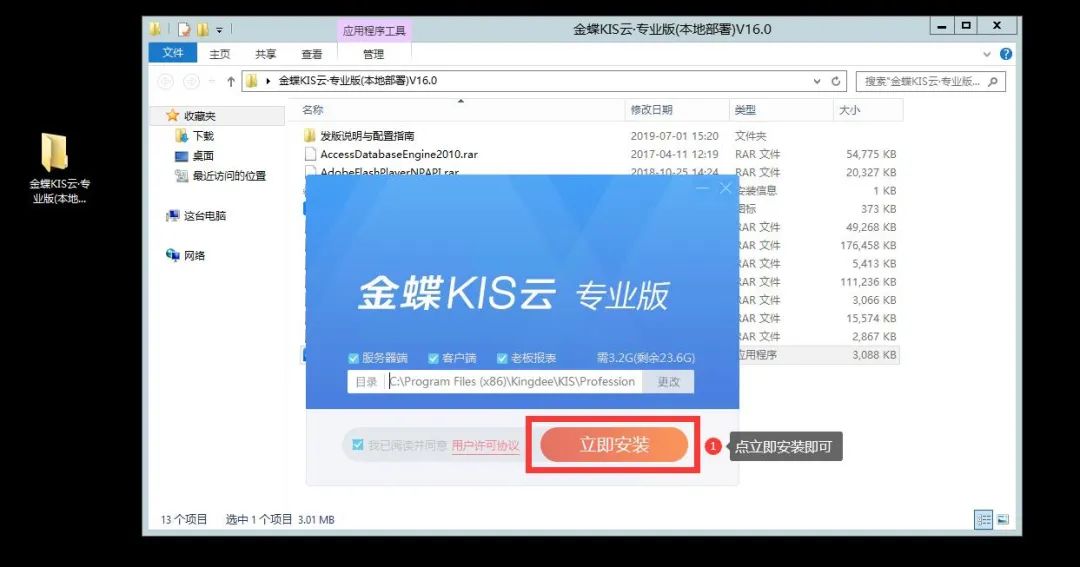
Task: Select the 应用程序工具 contextual tab header
Action: 374,30
